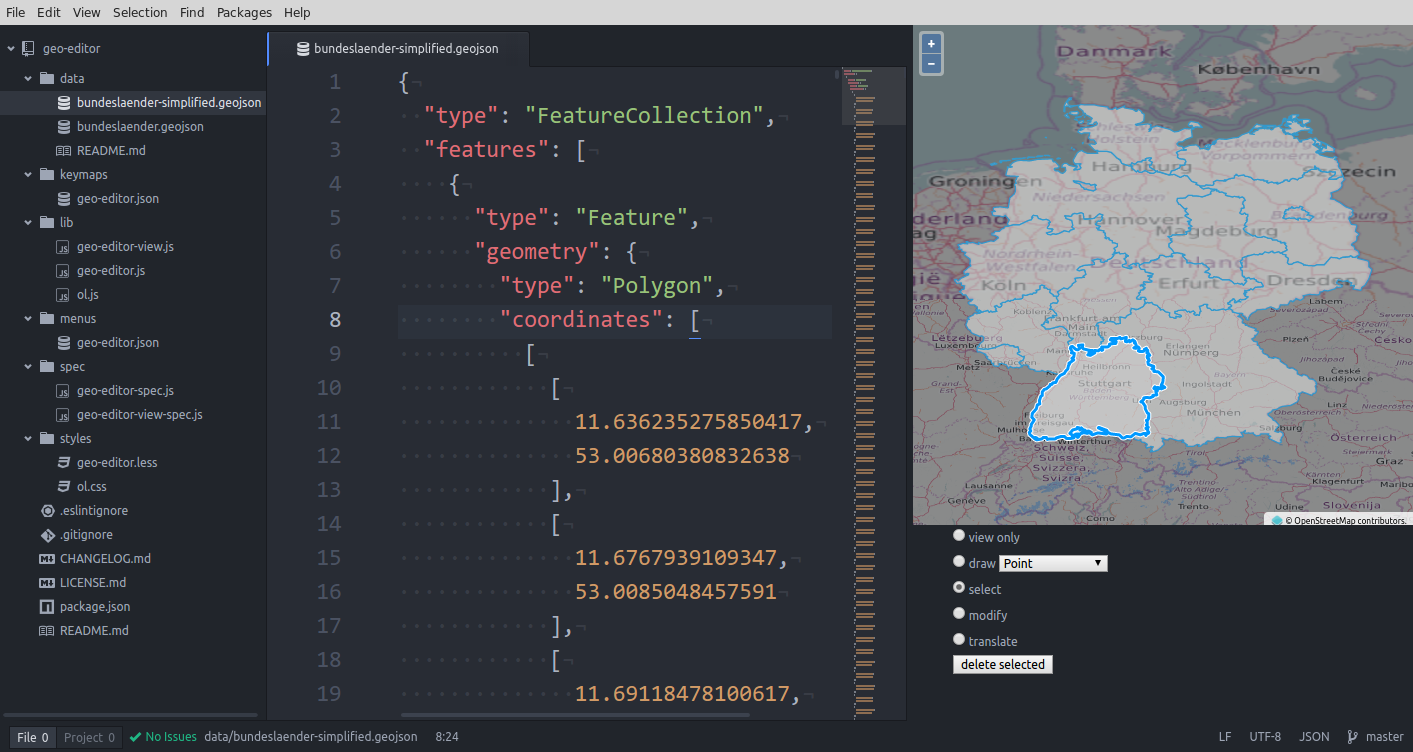Open the File menu
The image size is (1413, 752).
click(x=15, y=12)
